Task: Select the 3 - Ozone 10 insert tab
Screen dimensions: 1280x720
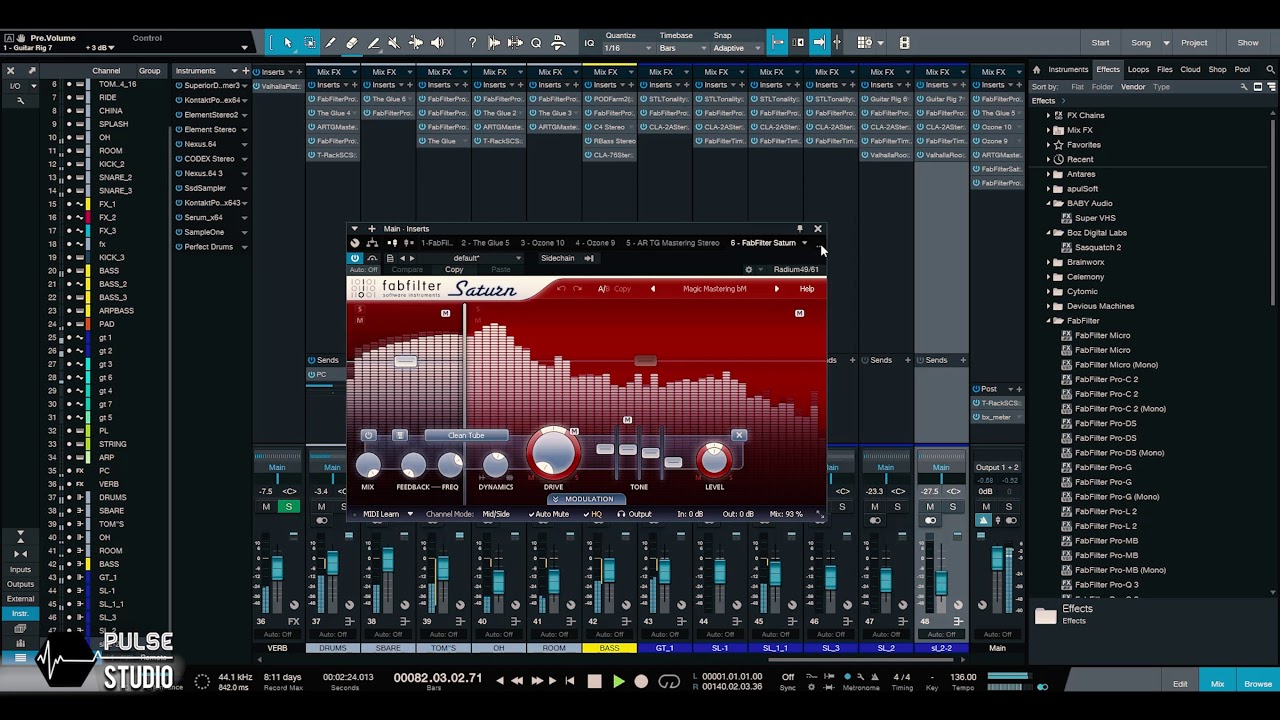Action: [541, 243]
